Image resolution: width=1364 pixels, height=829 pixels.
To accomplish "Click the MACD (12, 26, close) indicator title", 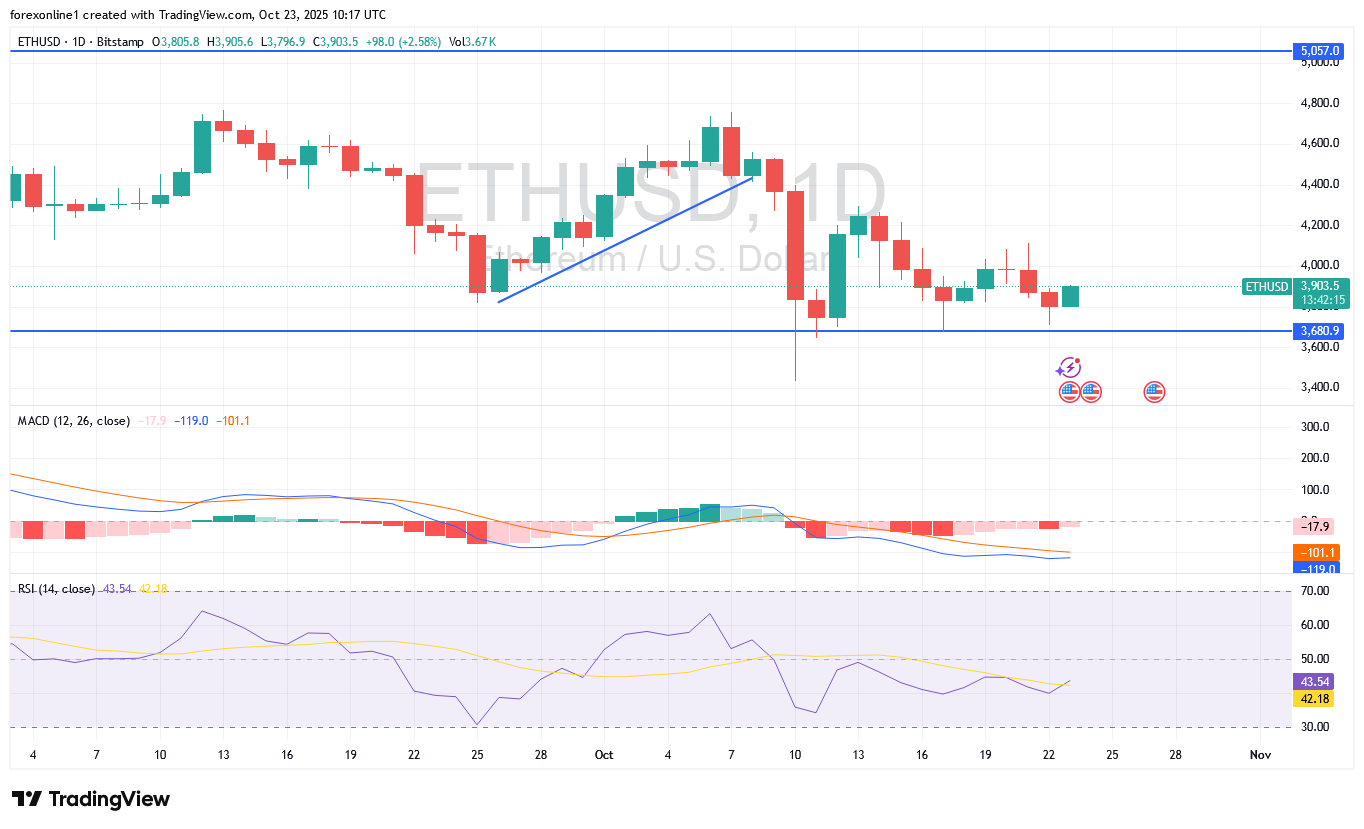I will coord(72,421).
